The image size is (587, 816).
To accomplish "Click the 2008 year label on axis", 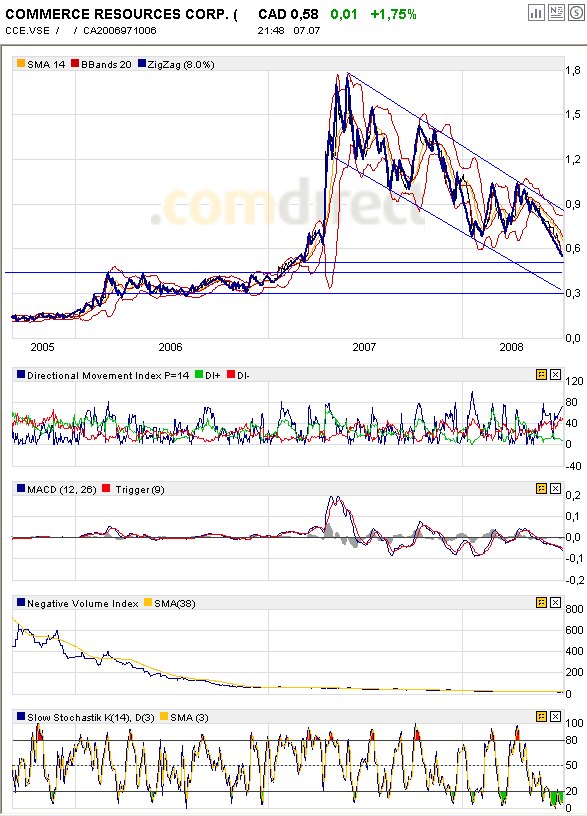I will pos(512,347).
